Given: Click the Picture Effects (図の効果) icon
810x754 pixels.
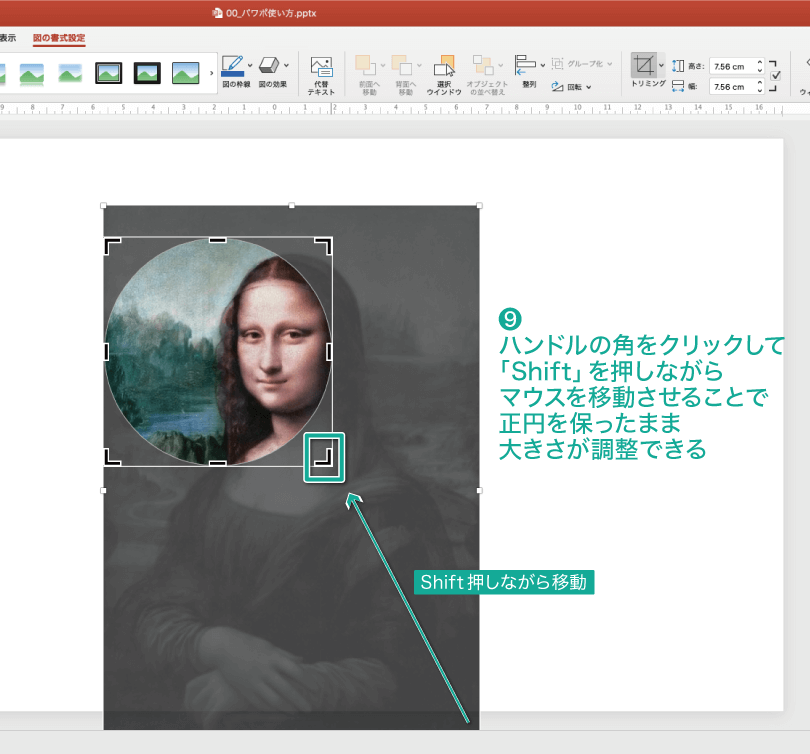Looking at the screenshot, I should pyautogui.click(x=268, y=66).
